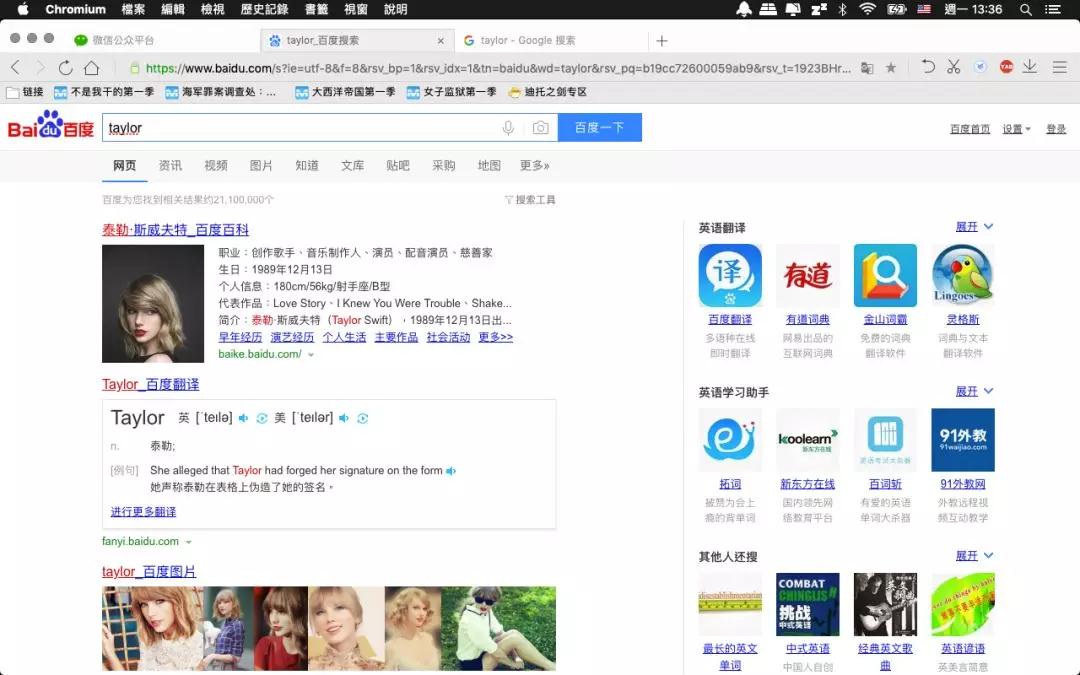Click the 百度一下 search button
The height and width of the screenshot is (675, 1080).
599,127
